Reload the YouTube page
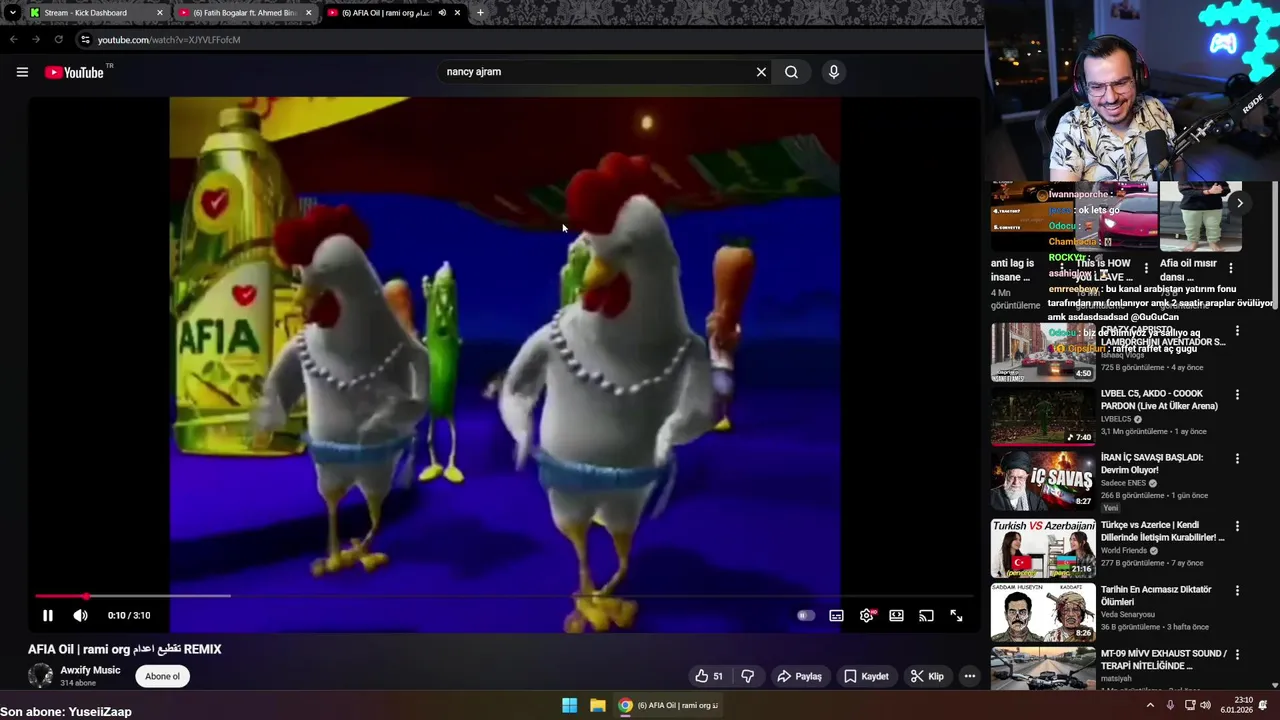The height and width of the screenshot is (720, 1280). 58,40
